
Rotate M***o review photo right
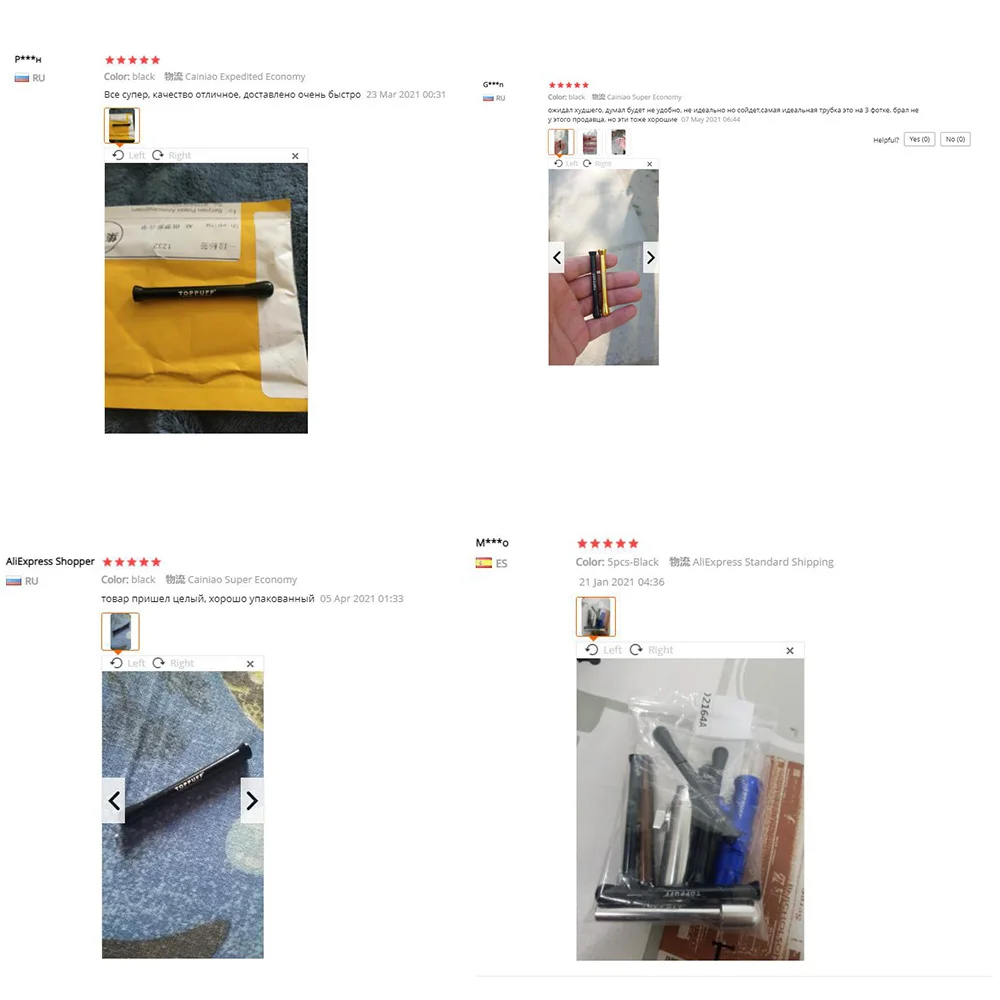pyautogui.click(x=651, y=649)
